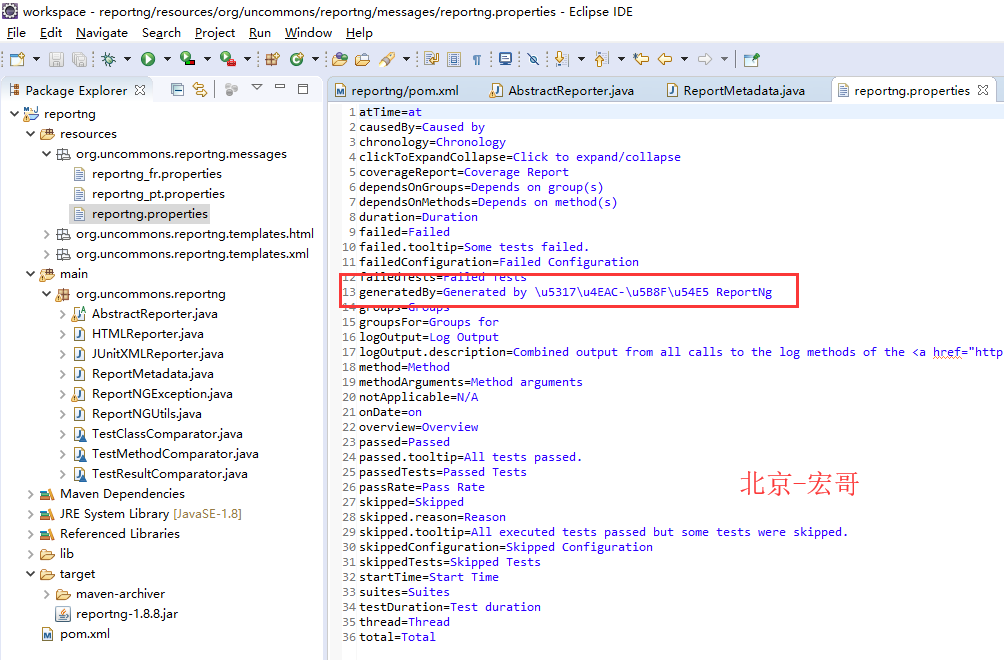Open dropdown next to New icon
Image resolution: width=1004 pixels, height=660 pixels.
point(36,60)
